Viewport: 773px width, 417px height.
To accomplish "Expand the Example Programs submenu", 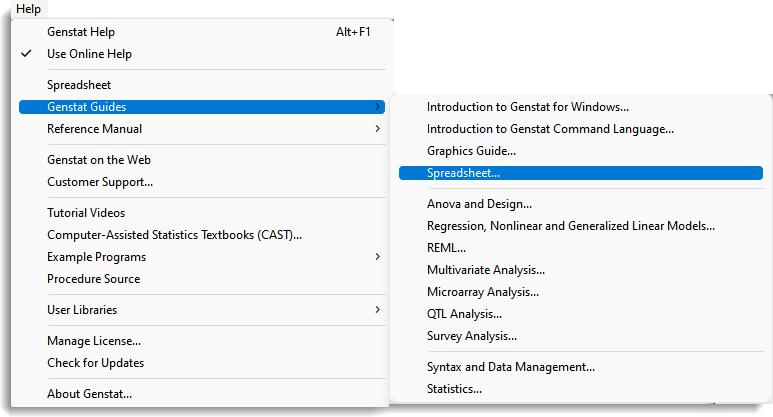I will coord(202,257).
